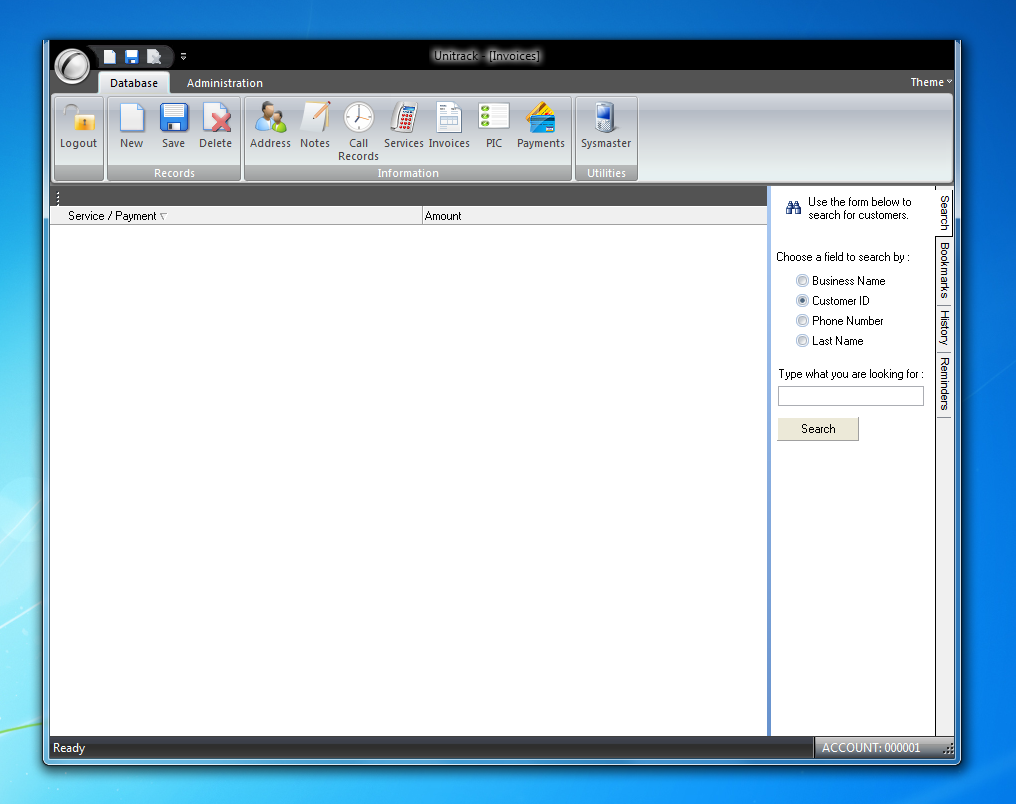Select the Customer ID radio button
Viewport: 1016px width, 804px height.
click(x=802, y=301)
